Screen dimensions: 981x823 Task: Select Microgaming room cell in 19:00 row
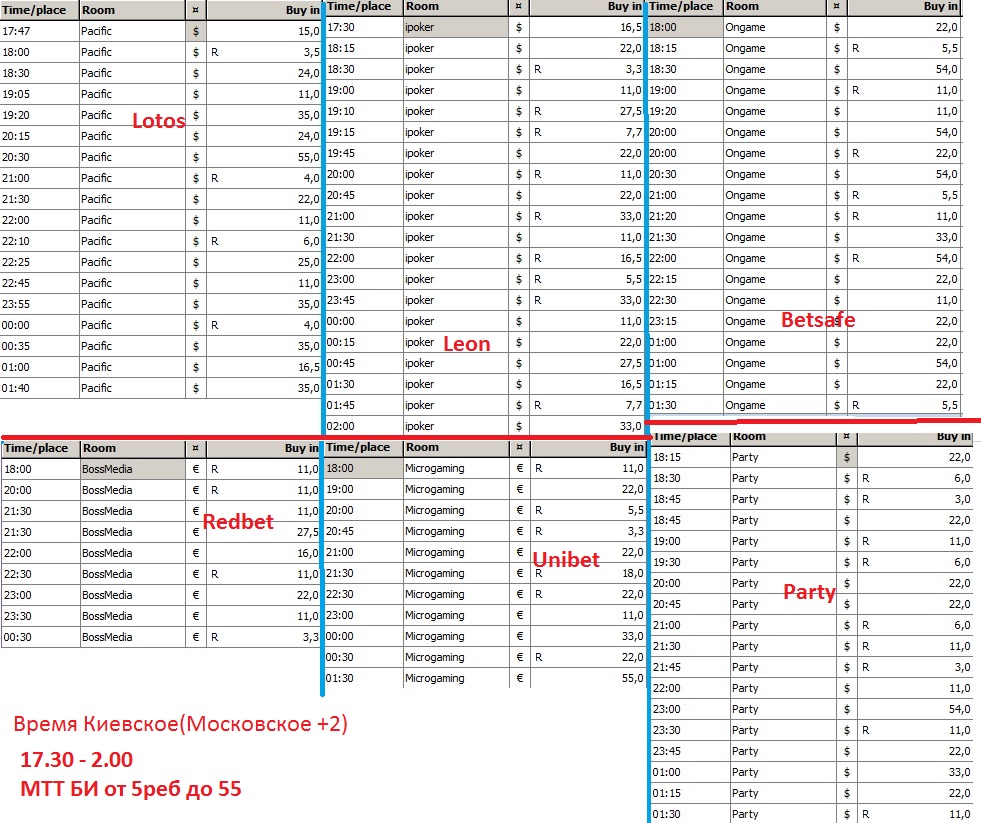point(456,489)
